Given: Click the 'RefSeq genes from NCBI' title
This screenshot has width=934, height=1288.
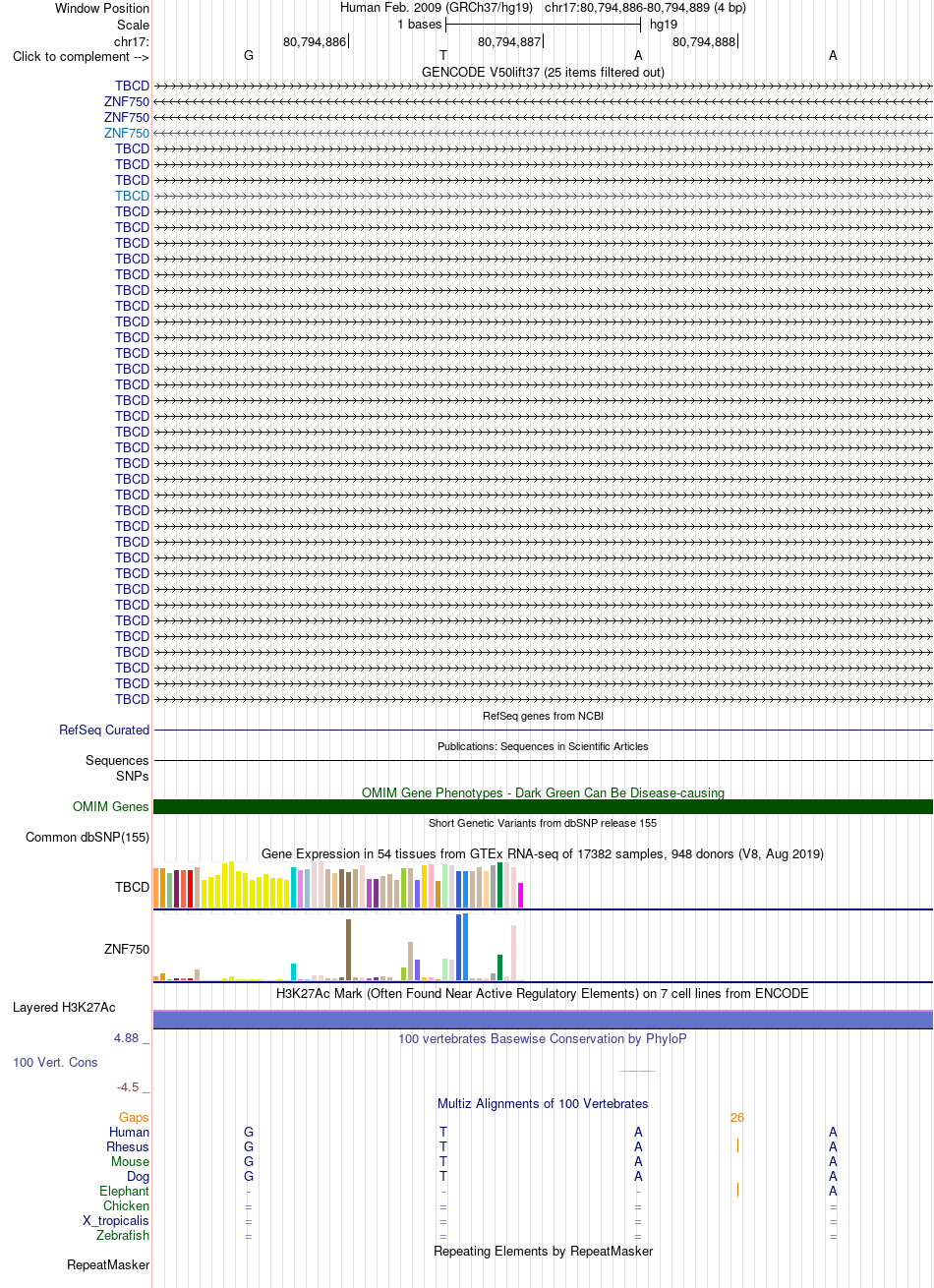Looking at the screenshot, I should coord(543,716).
